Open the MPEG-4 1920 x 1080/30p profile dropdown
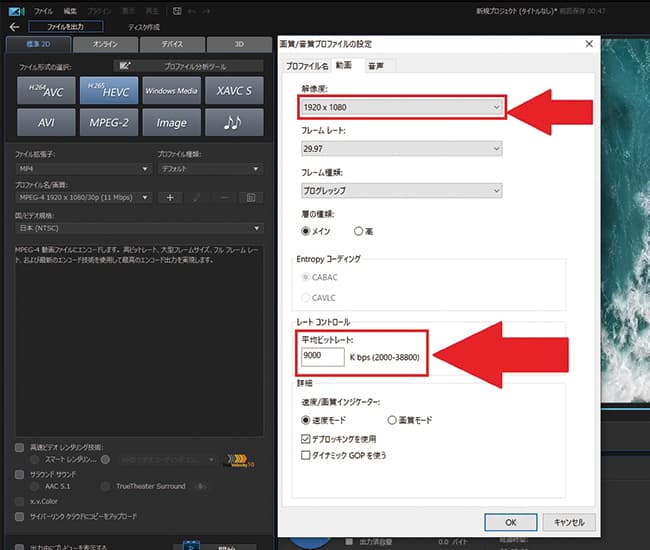The image size is (650, 550). coord(84,198)
